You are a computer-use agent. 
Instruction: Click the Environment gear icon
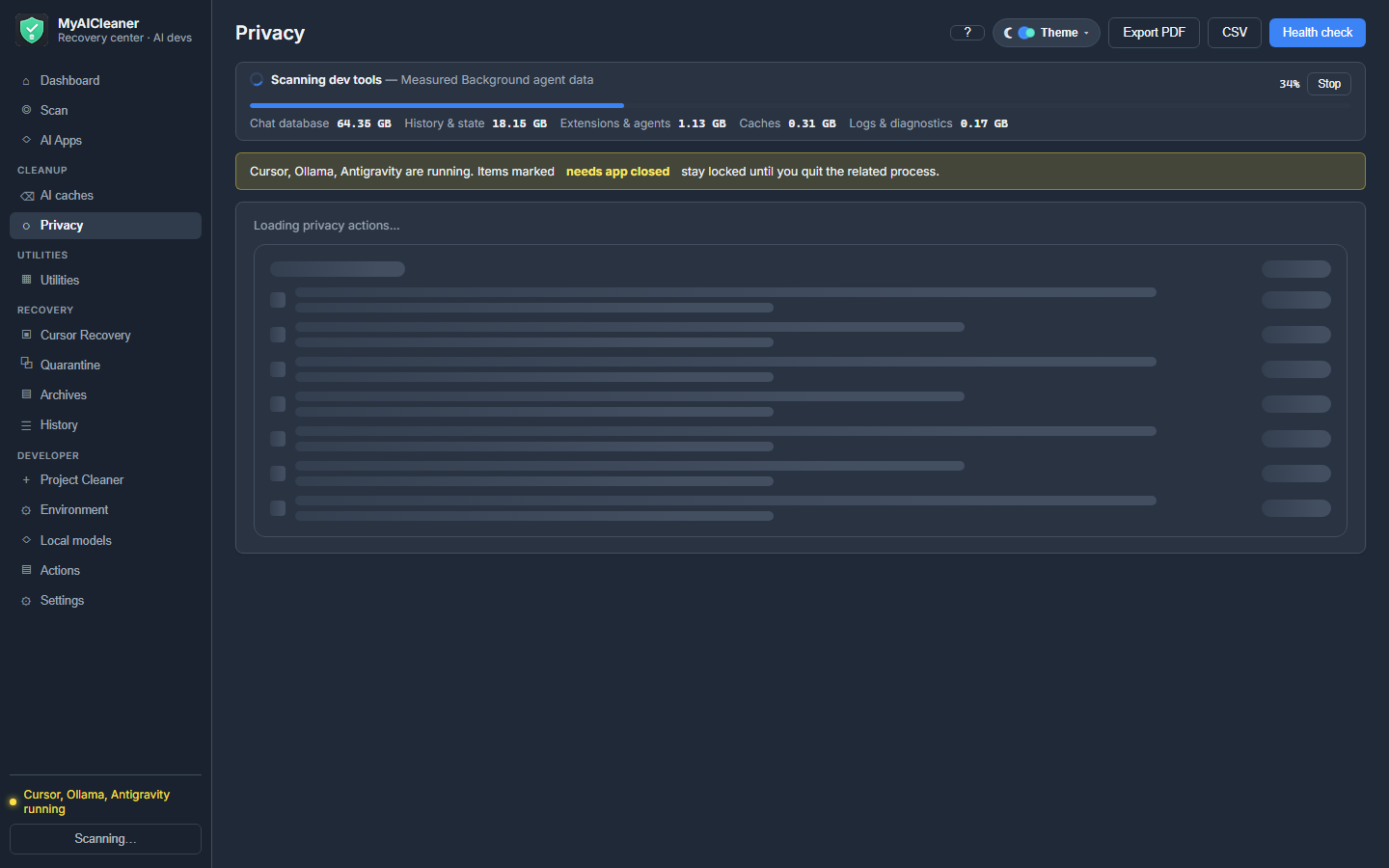[x=26, y=510]
